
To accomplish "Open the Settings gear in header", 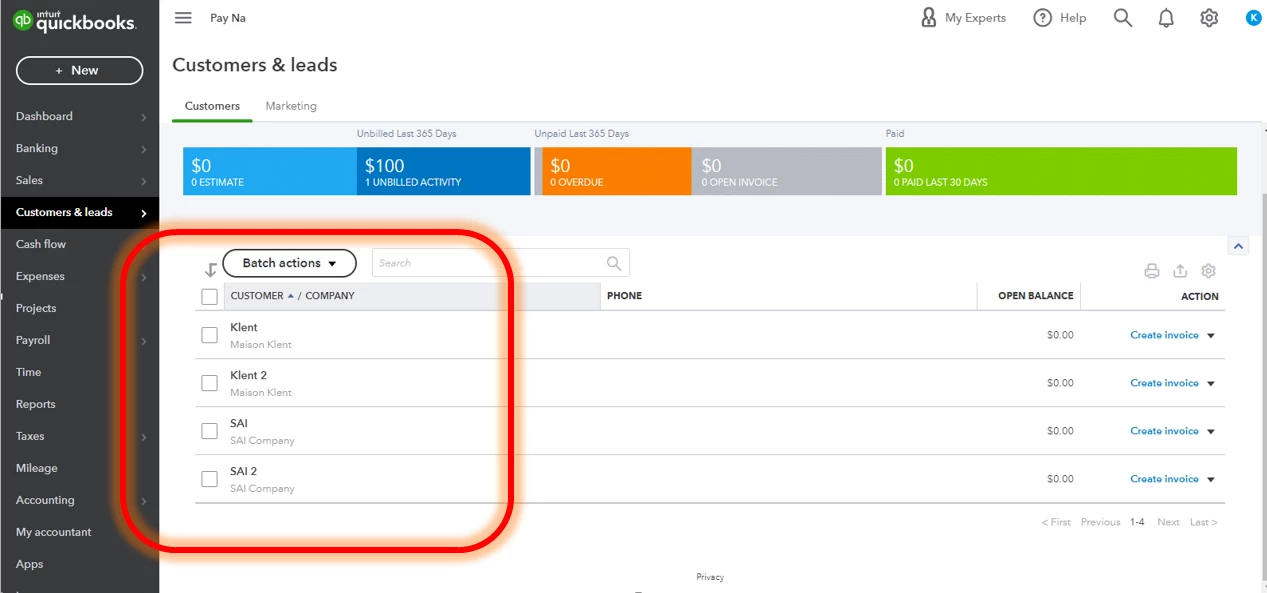I will coord(1209,18).
